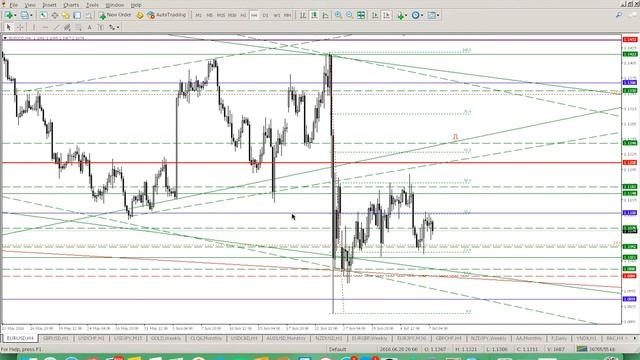
Task: Select the M1 timeframe
Action: tap(198, 16)
